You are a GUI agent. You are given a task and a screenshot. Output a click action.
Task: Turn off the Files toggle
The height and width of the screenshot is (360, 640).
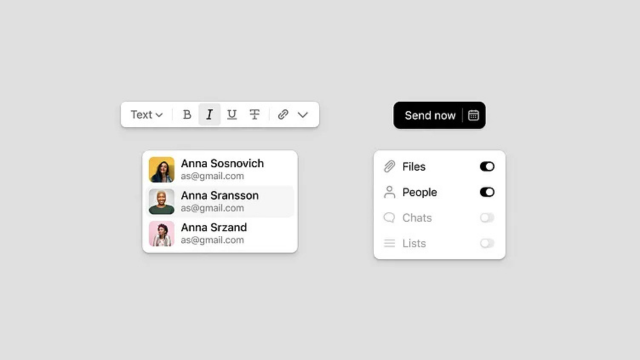point(487,167)
